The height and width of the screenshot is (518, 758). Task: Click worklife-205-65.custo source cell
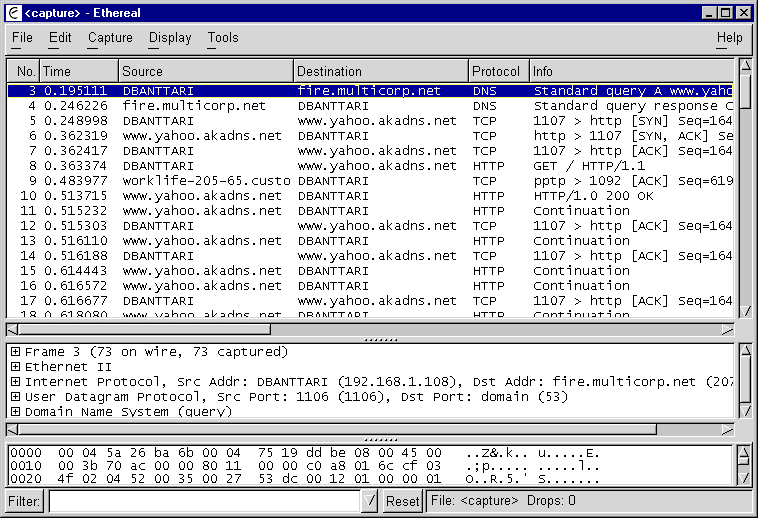(206, 181)
